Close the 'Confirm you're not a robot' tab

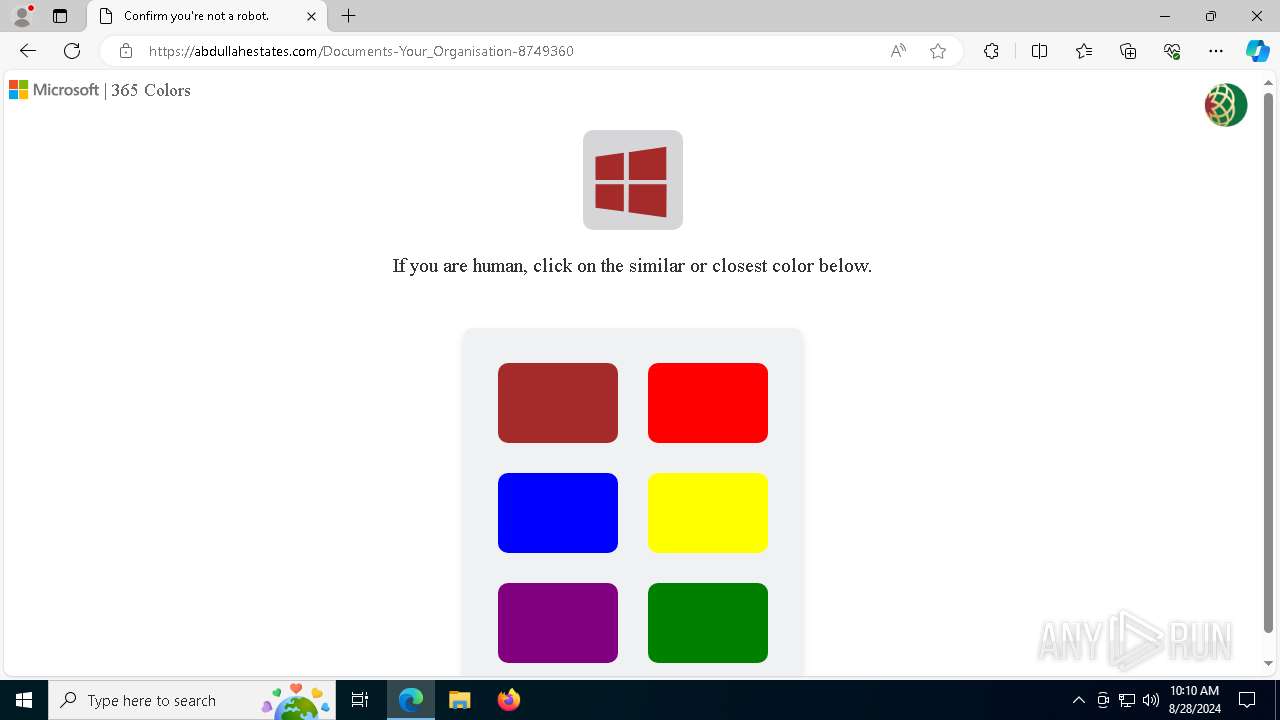click(311, 16)
